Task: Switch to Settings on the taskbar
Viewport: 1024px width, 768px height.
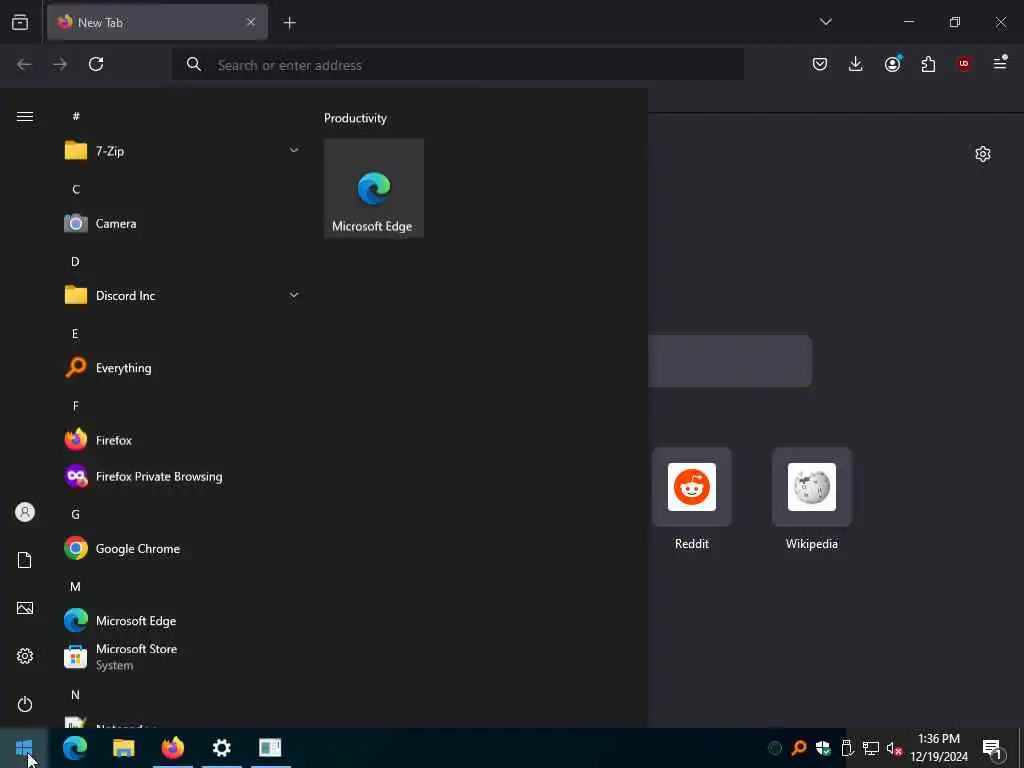Action: (x=222, y=748)
